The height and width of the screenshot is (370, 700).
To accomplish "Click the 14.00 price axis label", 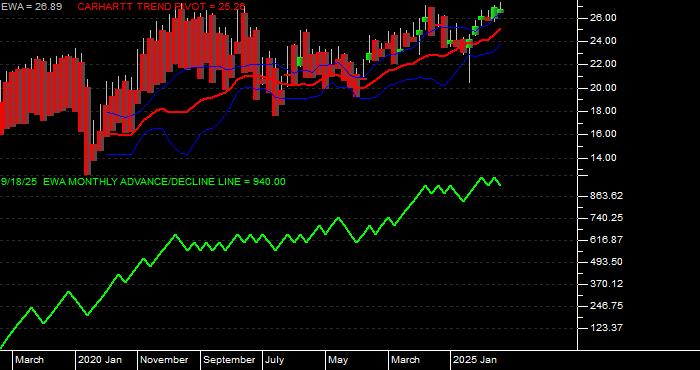I will click(604, 158).
